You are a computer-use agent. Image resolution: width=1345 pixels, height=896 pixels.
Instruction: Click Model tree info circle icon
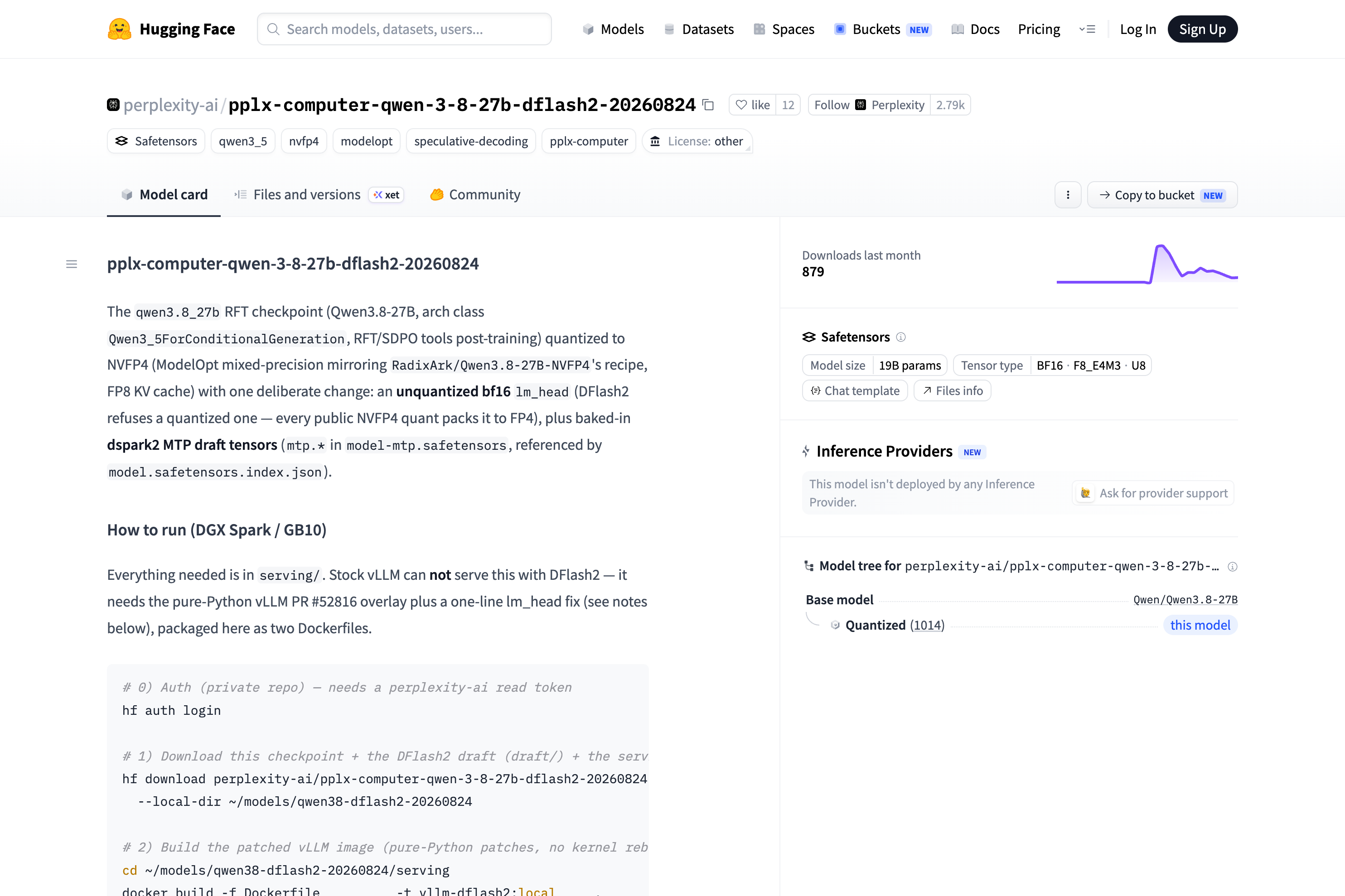(1233, 566)
